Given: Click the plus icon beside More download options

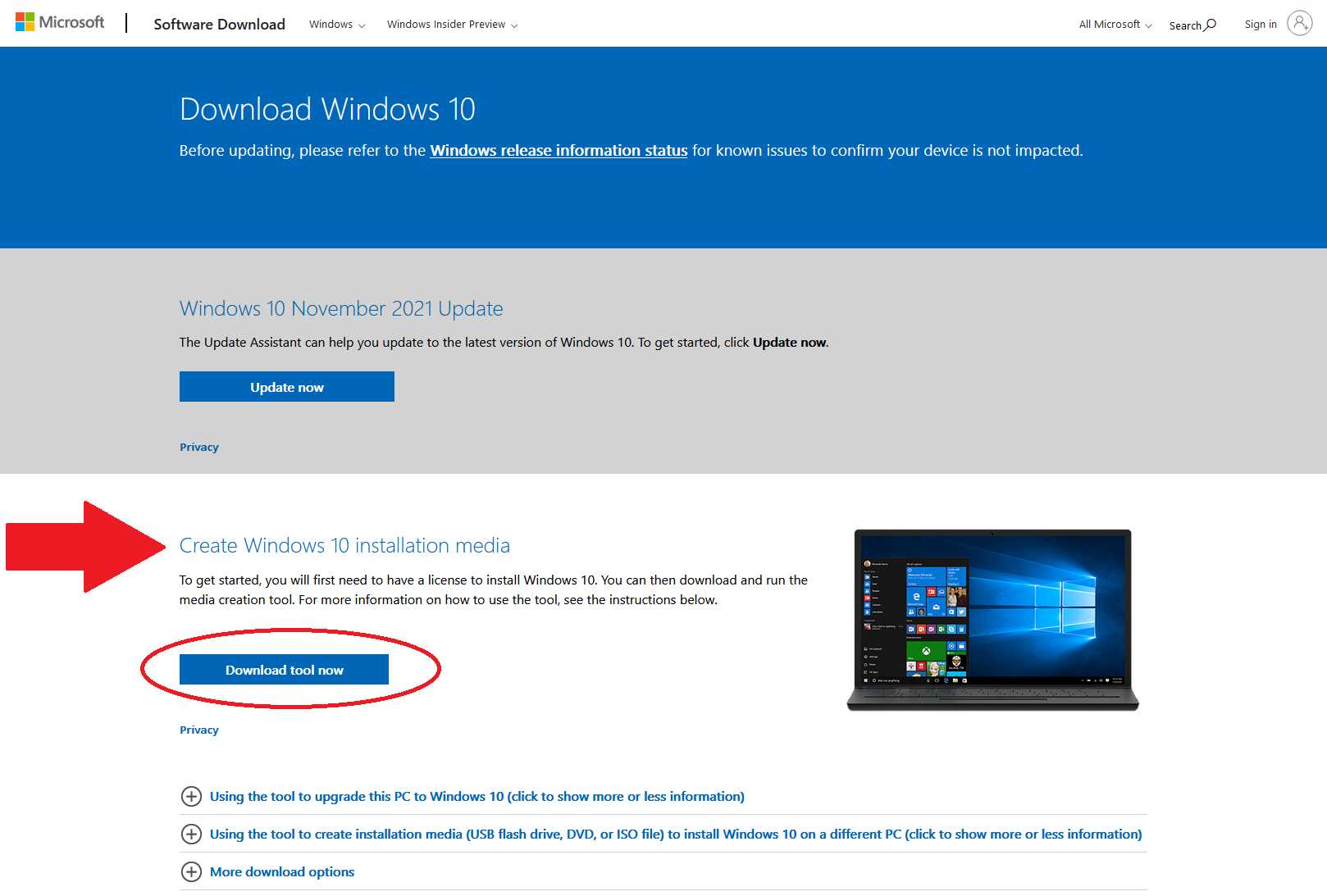Looking at the screenshot, I should point(192,872).
